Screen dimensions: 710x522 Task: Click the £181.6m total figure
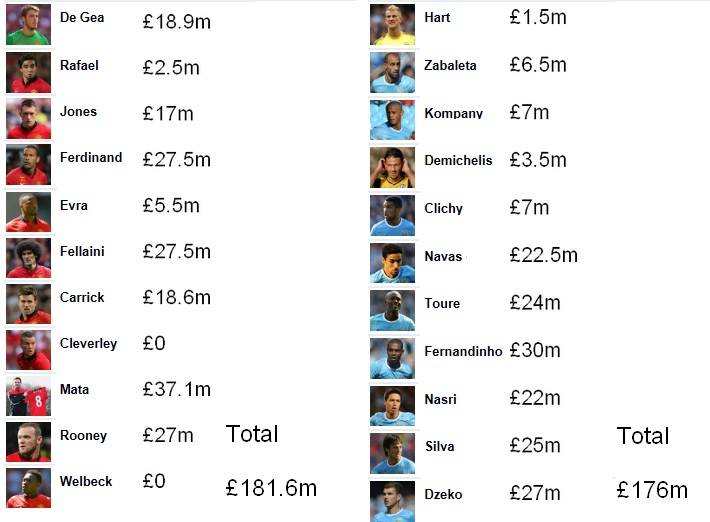pos(271,488)
